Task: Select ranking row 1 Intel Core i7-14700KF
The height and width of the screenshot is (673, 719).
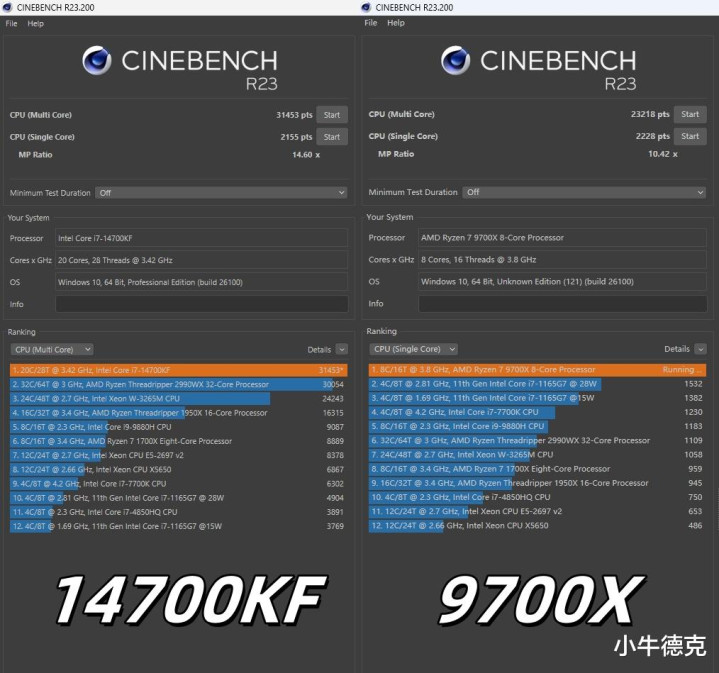Action: (x=178, y=370)
